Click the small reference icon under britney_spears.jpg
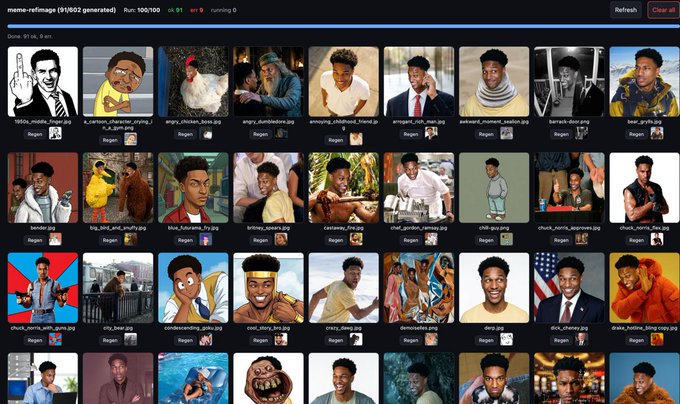Screen dimensions: 680x404 click(x=281, y=239)
